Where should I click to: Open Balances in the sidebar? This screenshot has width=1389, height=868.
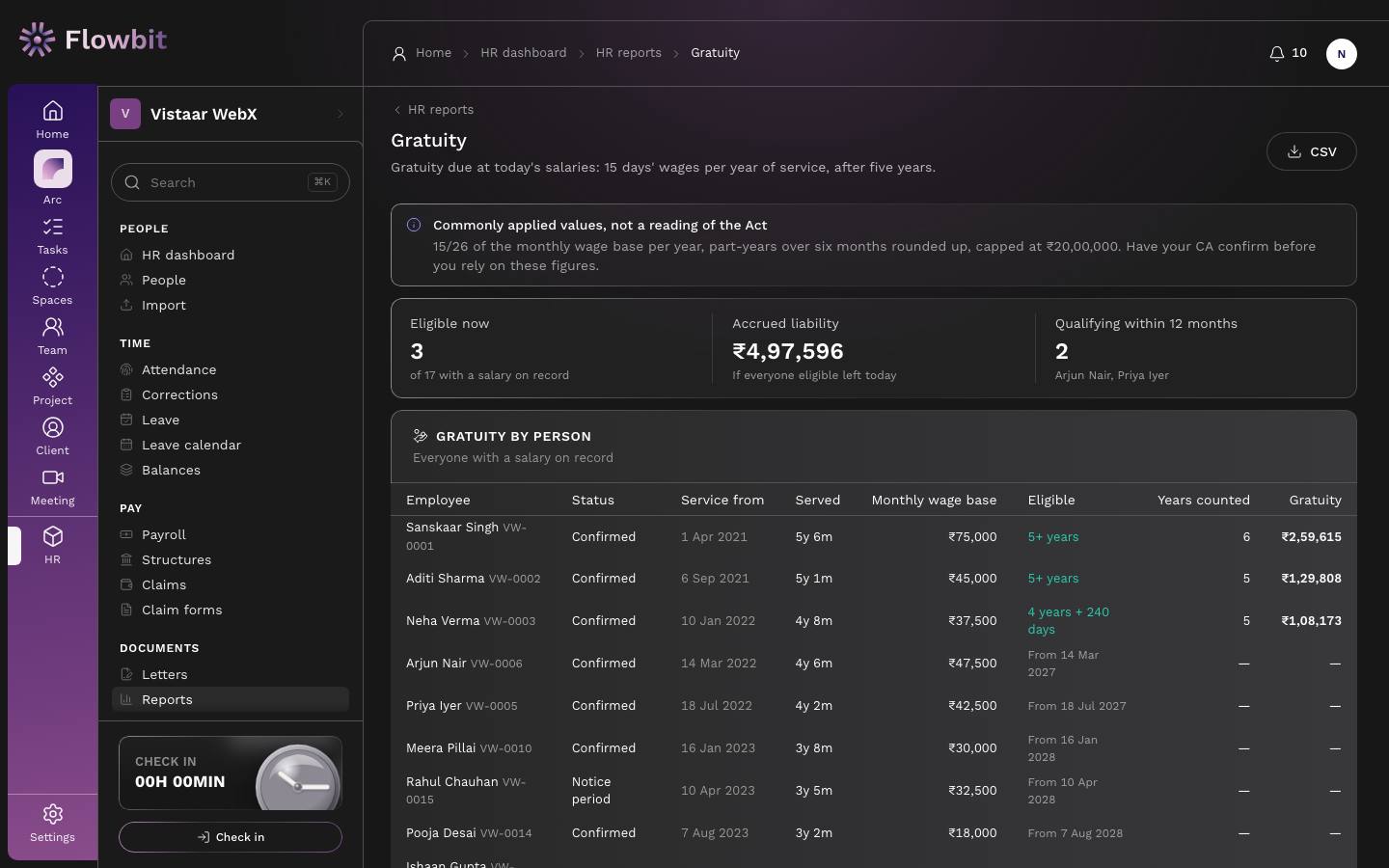point(231,470)
